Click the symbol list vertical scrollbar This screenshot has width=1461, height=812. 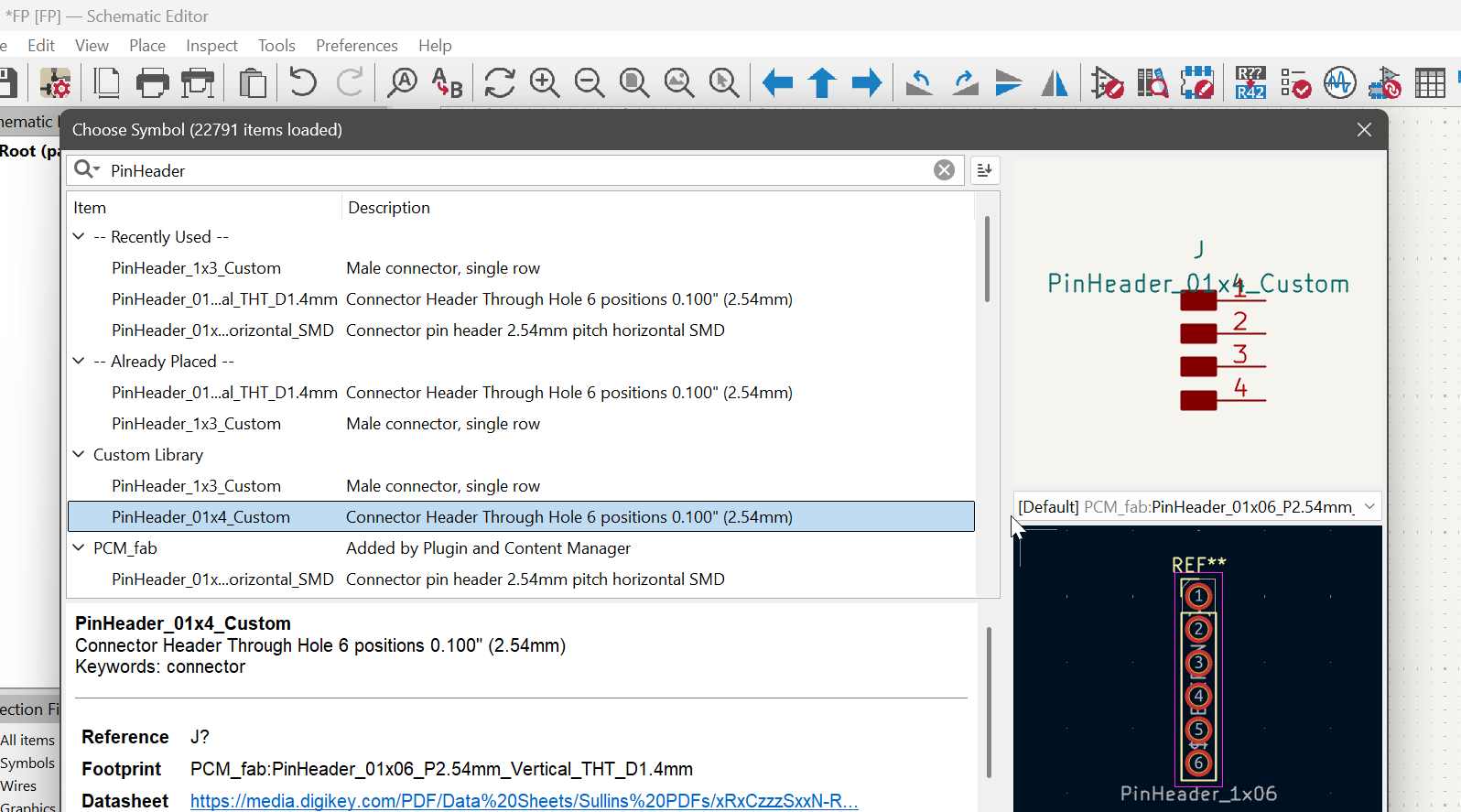coord(987,259)
